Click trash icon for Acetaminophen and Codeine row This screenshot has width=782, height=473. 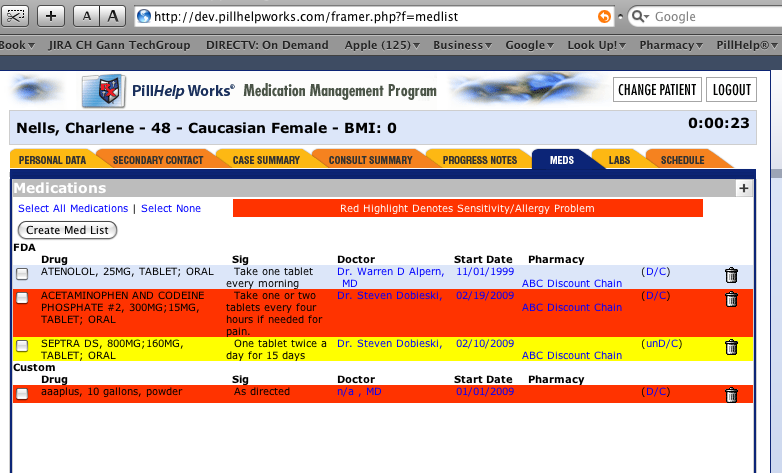click(x=731, y=299)
